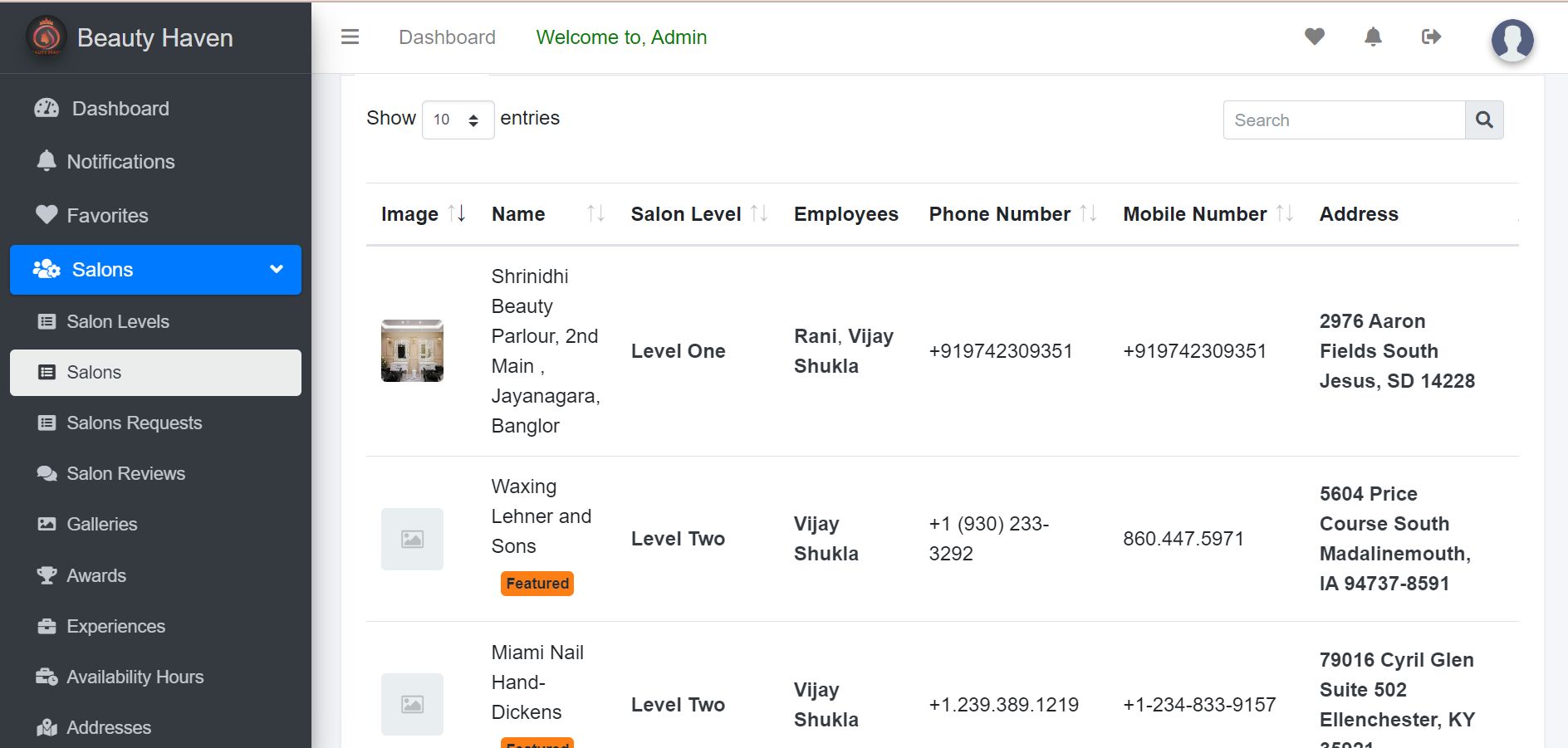Open Shrinidhi Beauty Parlour thumbnail image
This screenshot has width=1568, height=748.
[x=412, y=350]
